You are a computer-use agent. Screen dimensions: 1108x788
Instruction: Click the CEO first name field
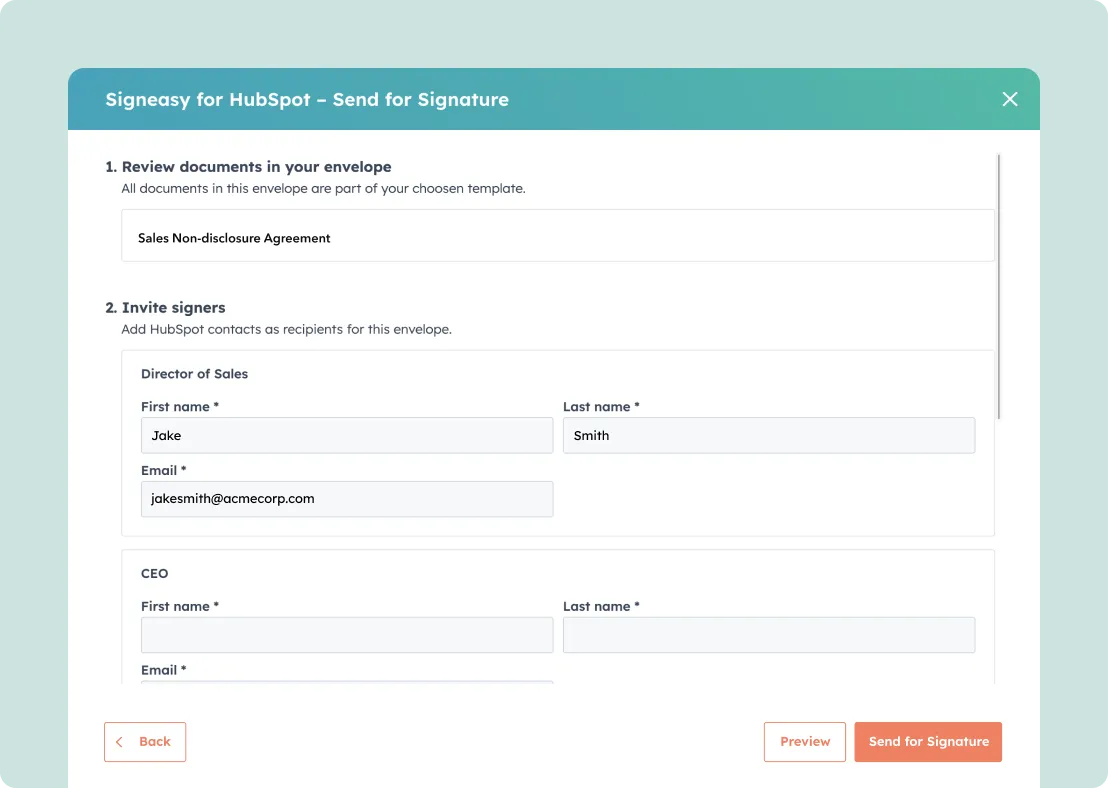tap(347, 634)
